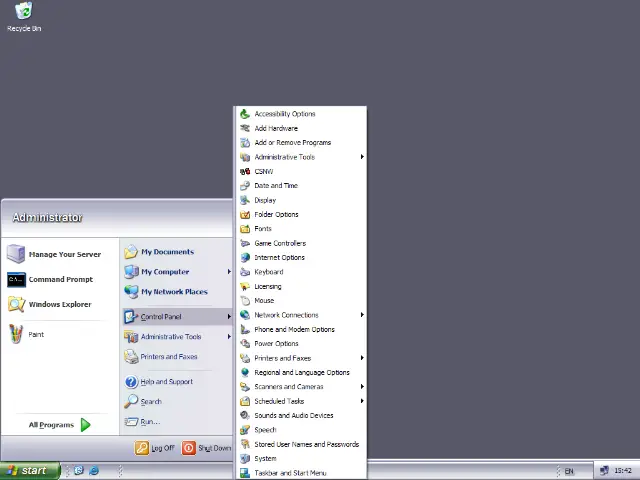Click the Speech icon
The image size is (640, 480).
[245, 430]
